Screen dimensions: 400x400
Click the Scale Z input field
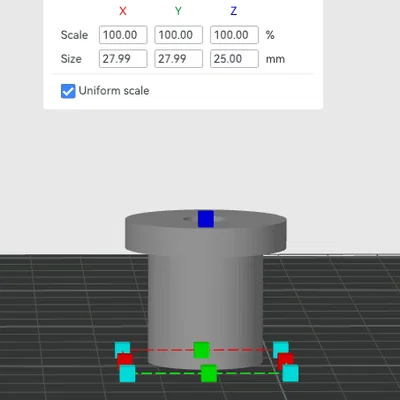point(234,35)
